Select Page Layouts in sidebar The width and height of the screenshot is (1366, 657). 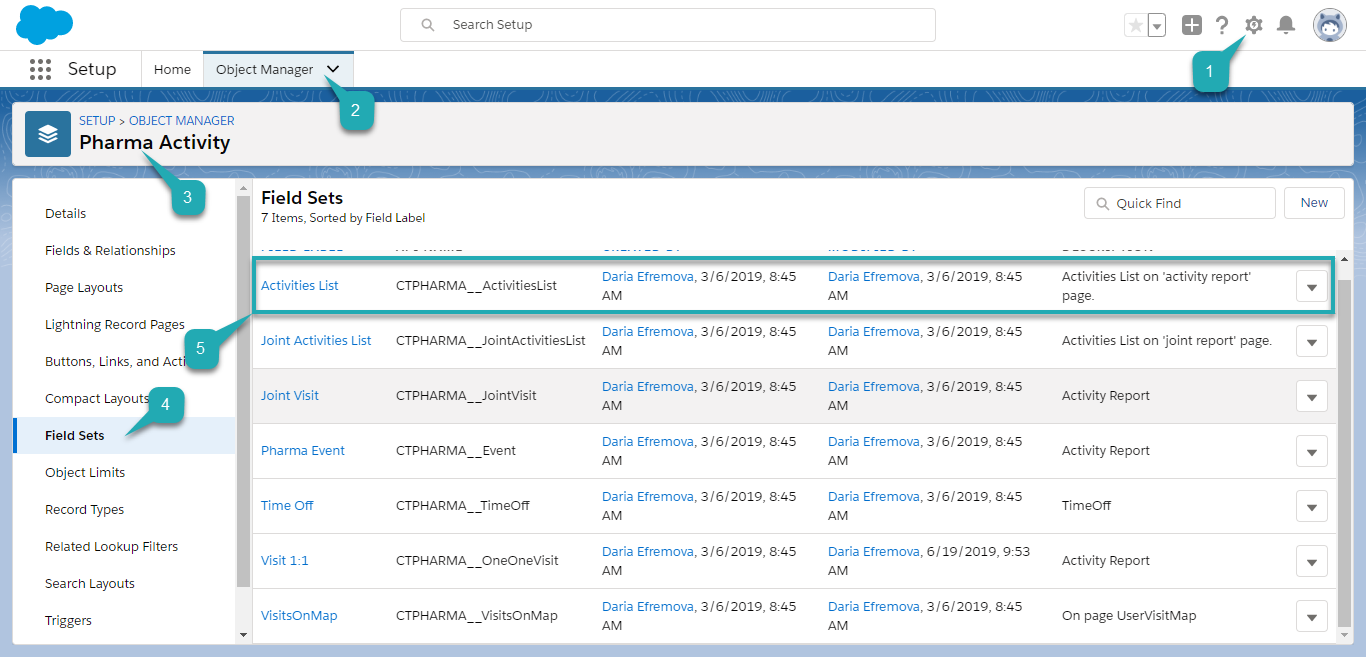click(84, 288)
